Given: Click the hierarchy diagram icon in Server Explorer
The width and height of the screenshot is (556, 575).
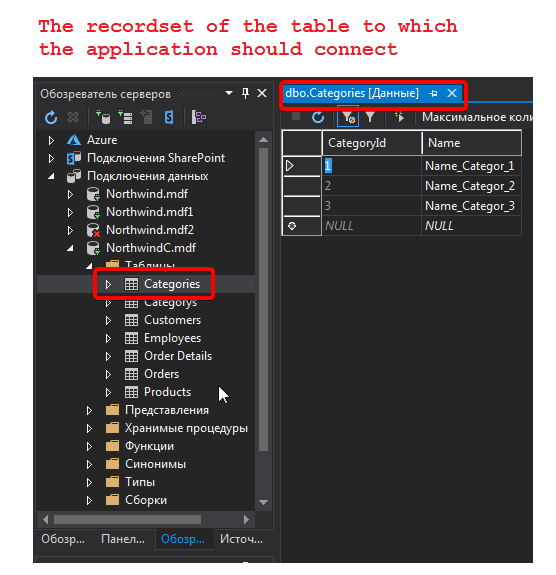Looking at the screenshot, I should [x=199, y=117].
